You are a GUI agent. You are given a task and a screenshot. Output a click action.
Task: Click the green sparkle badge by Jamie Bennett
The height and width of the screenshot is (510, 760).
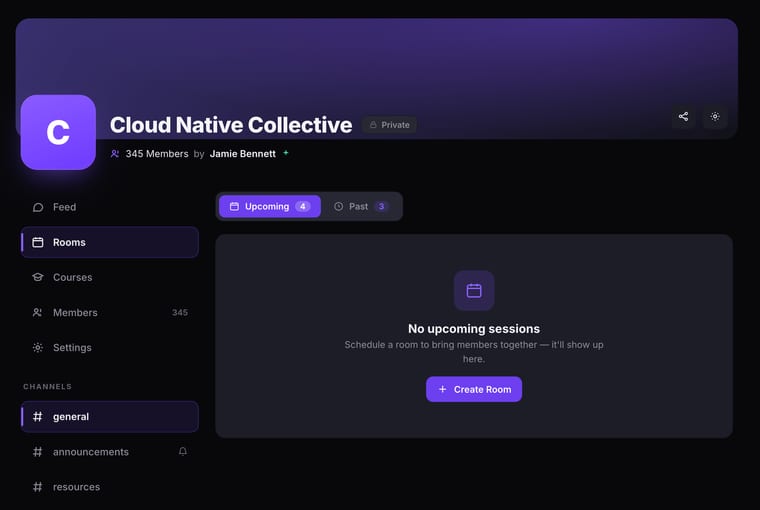286,153
